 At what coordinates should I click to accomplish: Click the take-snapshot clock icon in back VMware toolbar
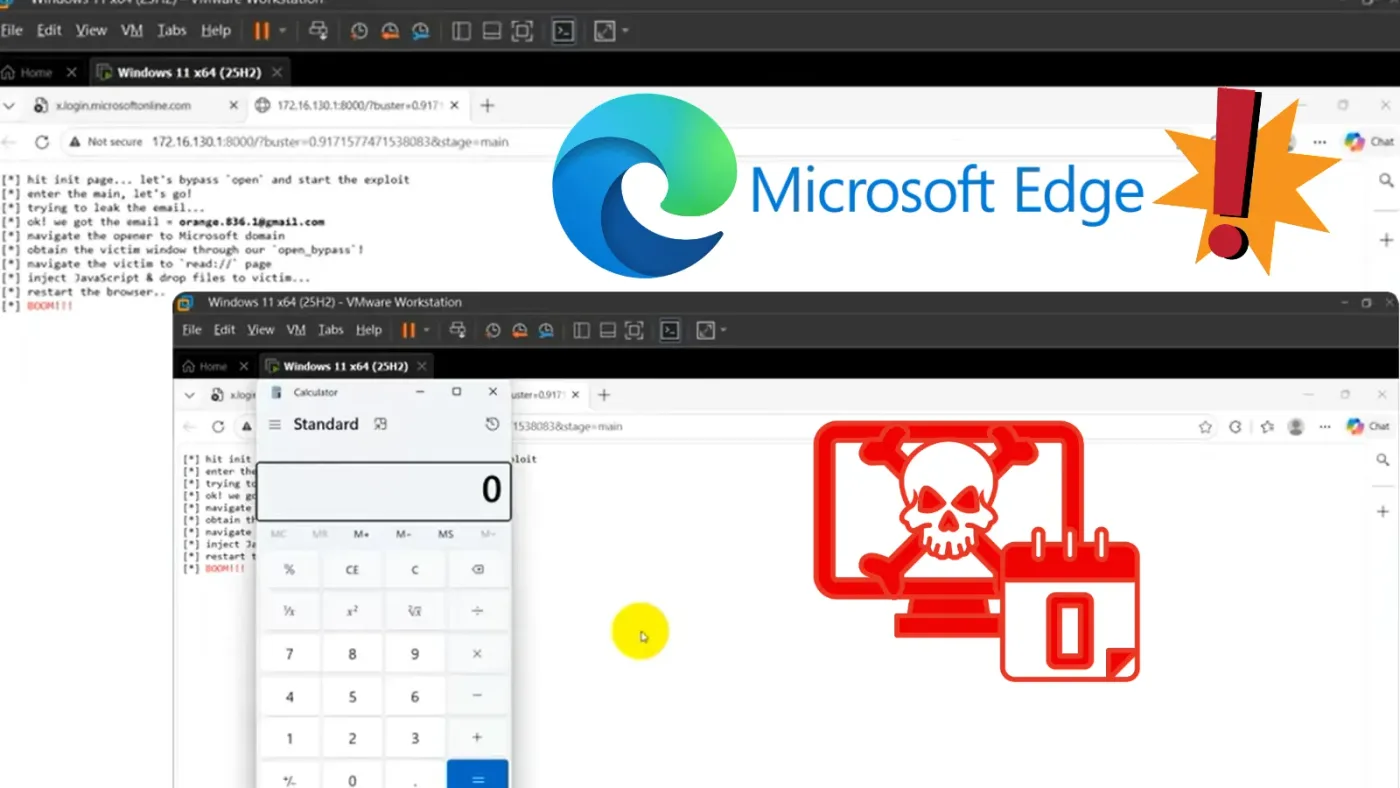(359, 31)
